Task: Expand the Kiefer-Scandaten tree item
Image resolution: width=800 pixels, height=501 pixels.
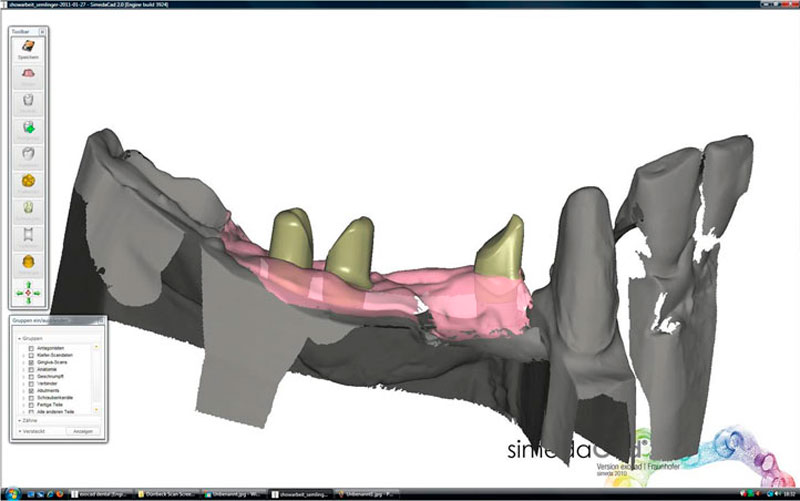Action: [x=23, y=355]
